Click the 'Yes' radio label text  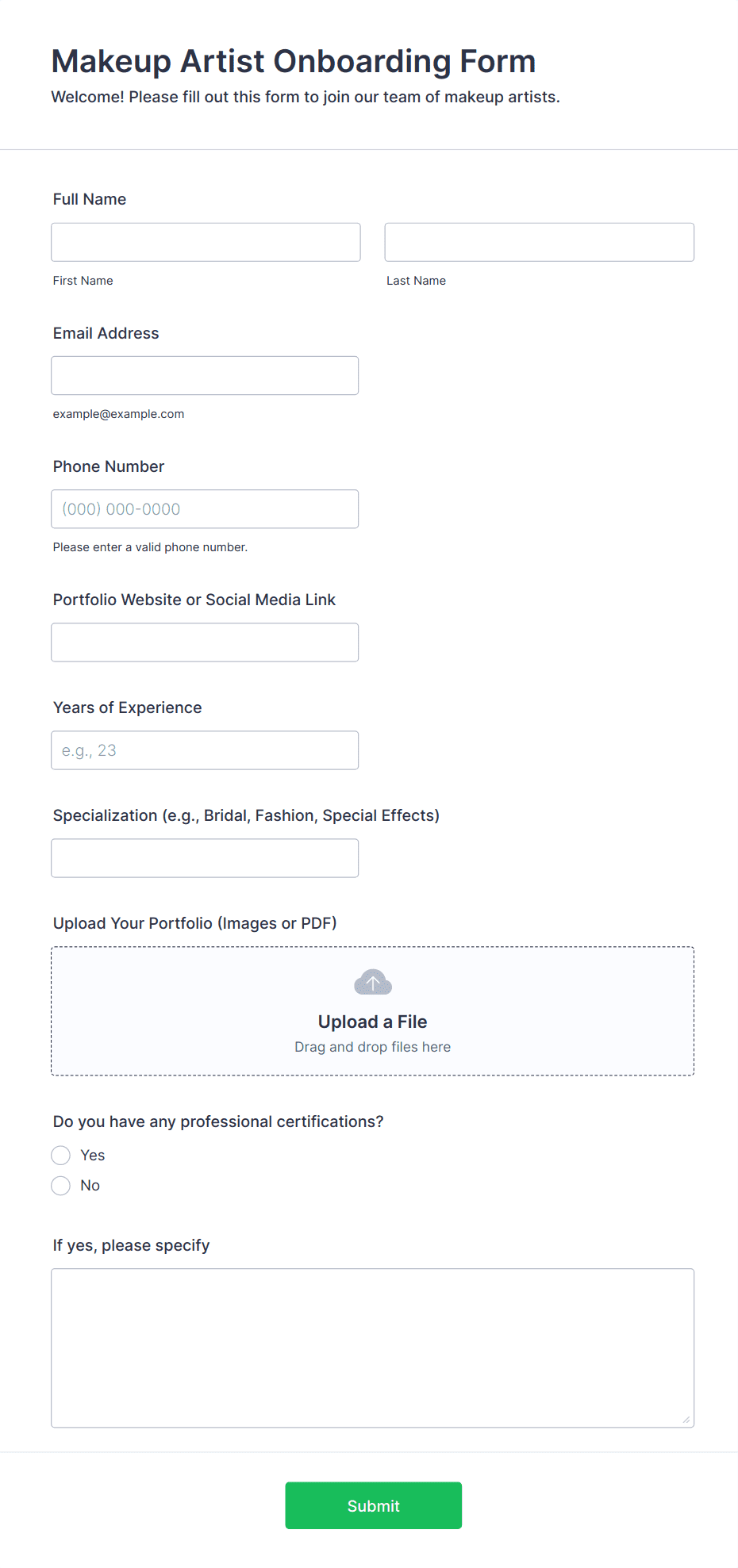click(93, 1156)
